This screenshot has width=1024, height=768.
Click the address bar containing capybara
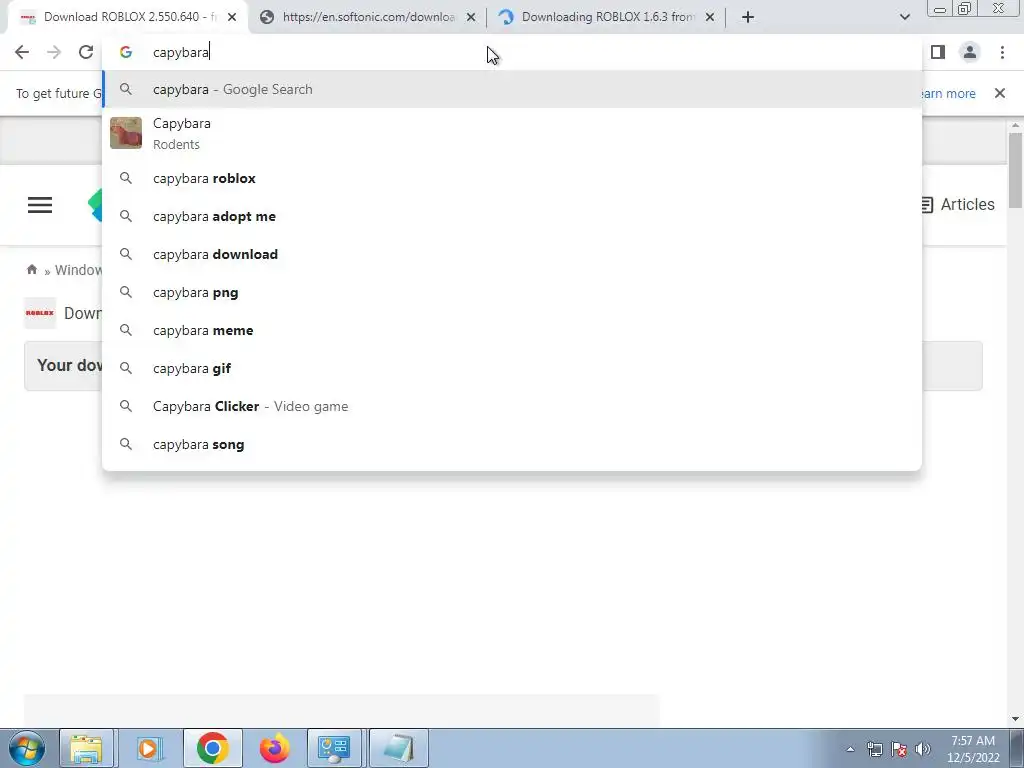(512, 52)
